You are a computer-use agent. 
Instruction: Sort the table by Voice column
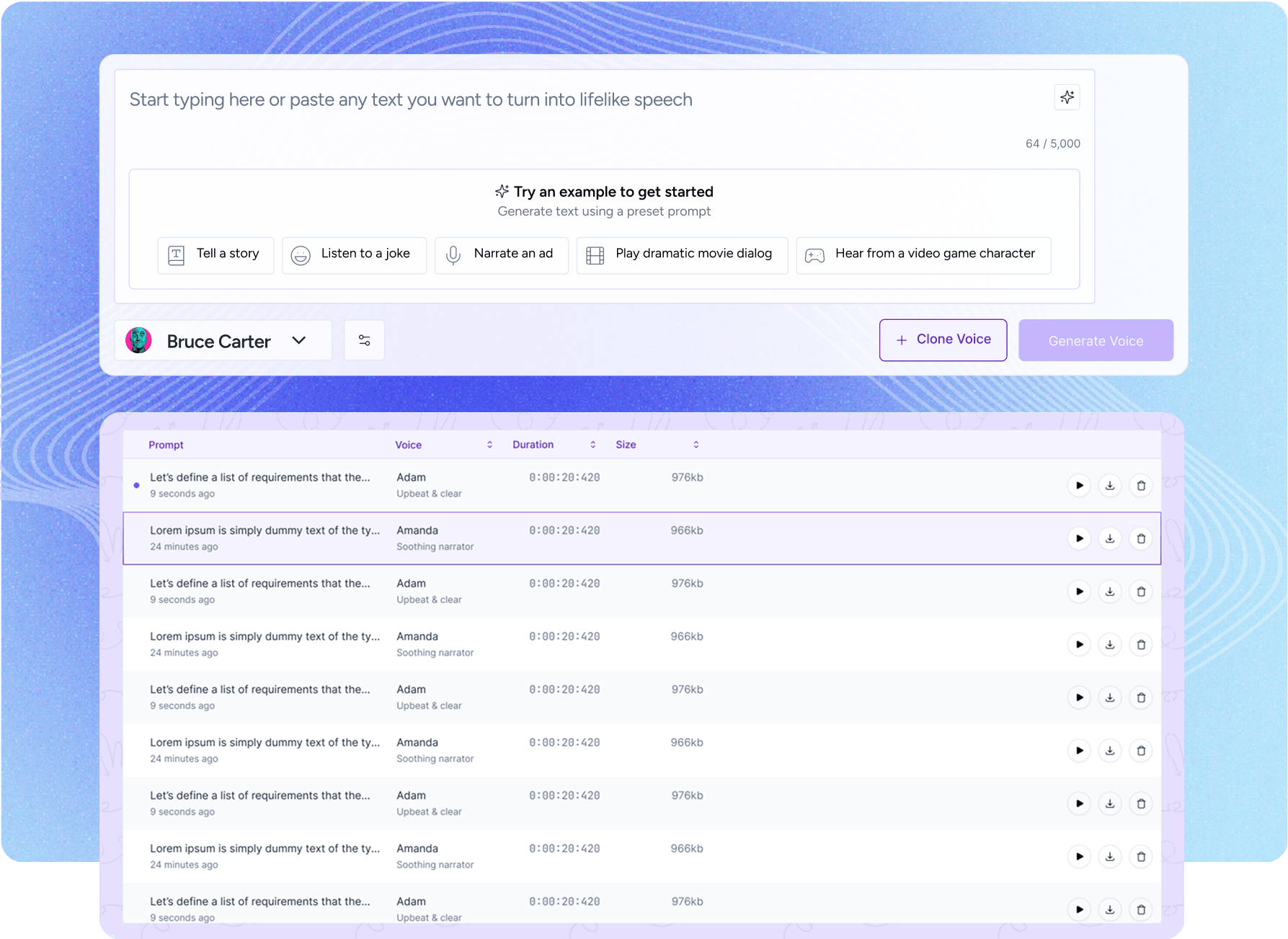pyautogui.click(x=489, y=445)
